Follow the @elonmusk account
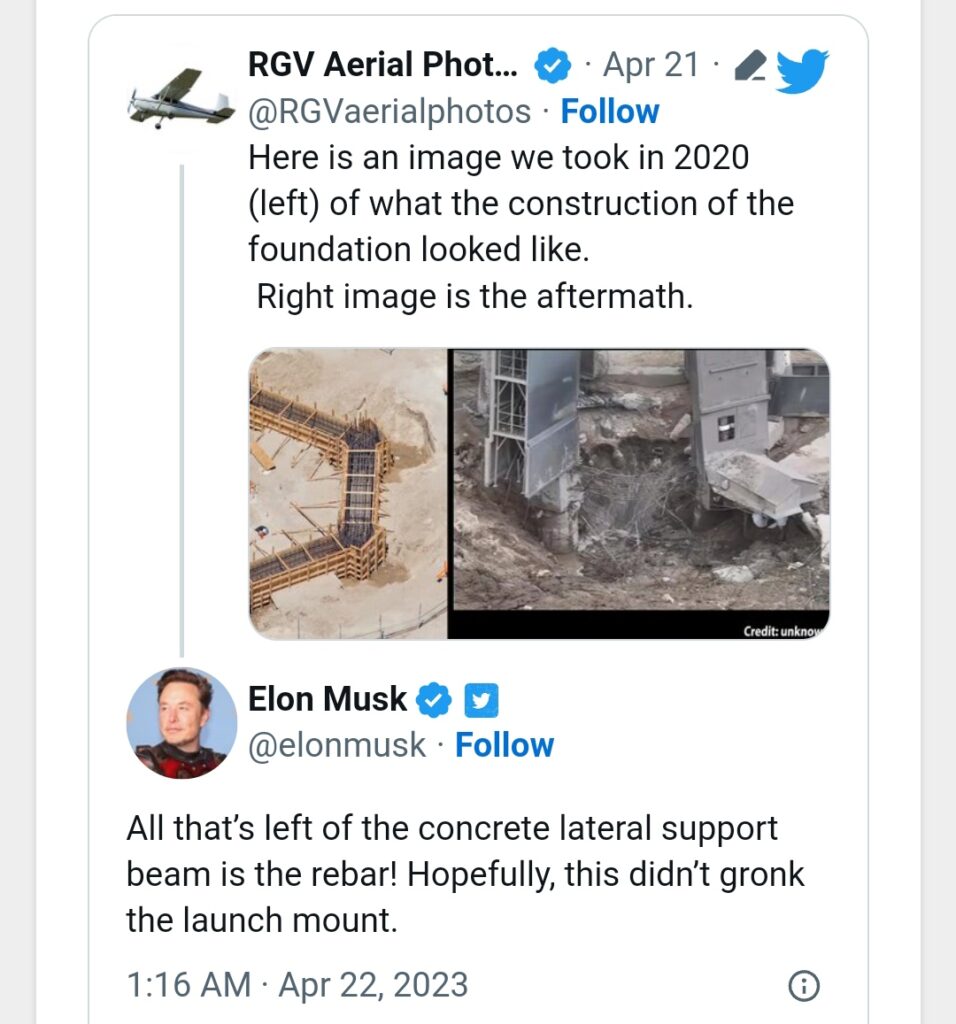Image resolution: width=956 pixels, height=1024 pixels. click(504, 745)
